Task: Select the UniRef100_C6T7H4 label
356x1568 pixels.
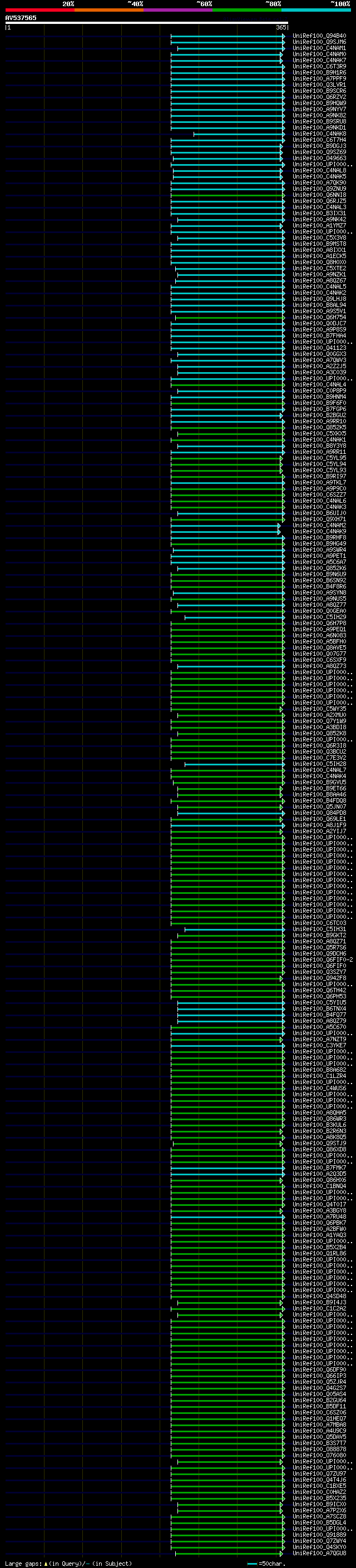Action: (319, 140)
